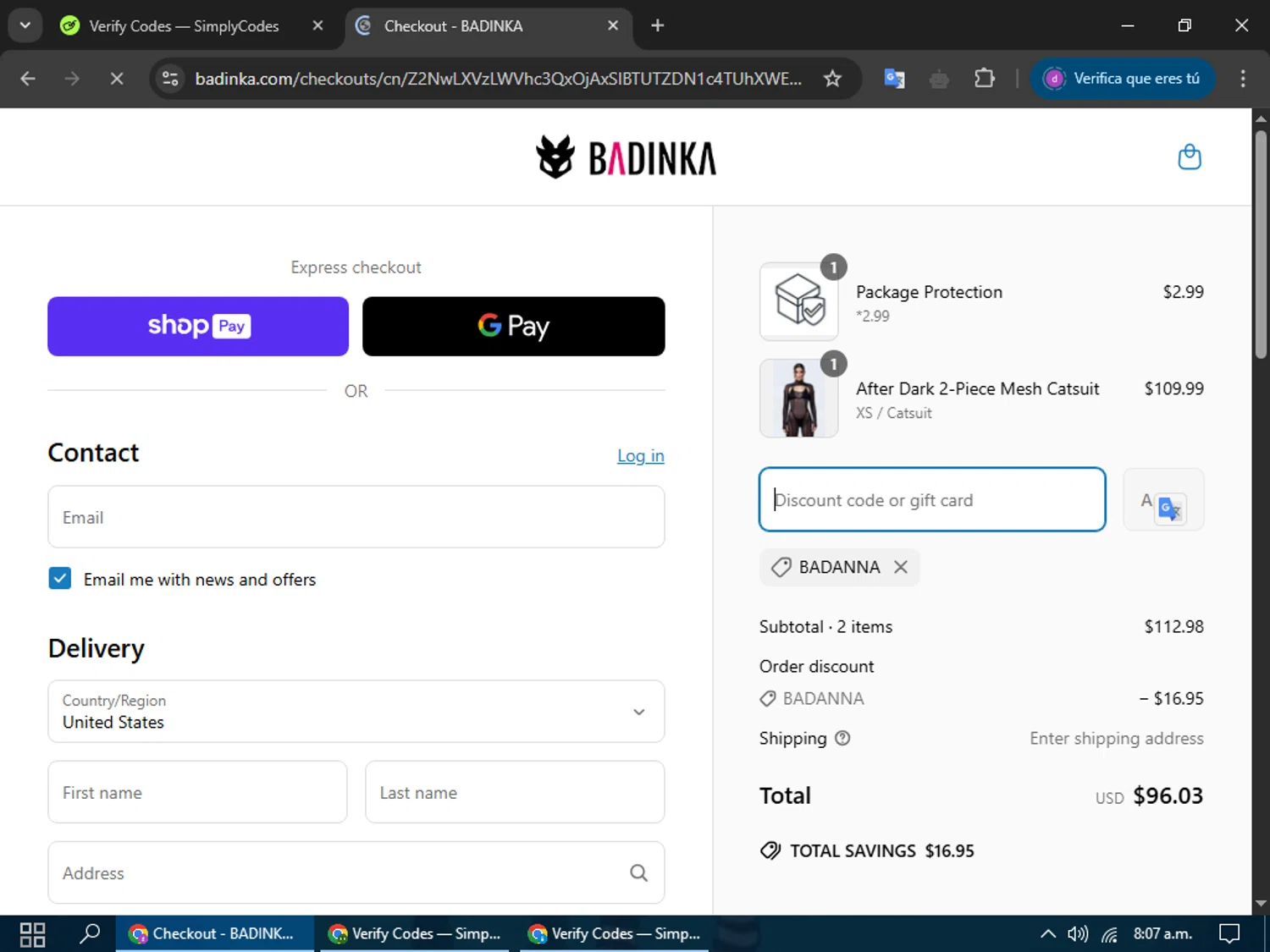Click the Verifica que eres tú profile button
The height and width of the screenshot is (952, 1270).
(x=1123, y=79)
